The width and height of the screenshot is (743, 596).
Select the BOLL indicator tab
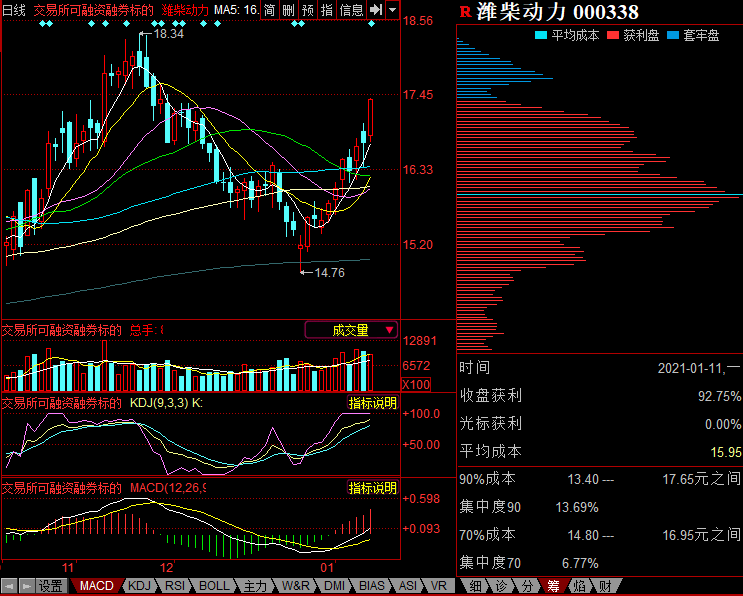[x=214, y=586]
